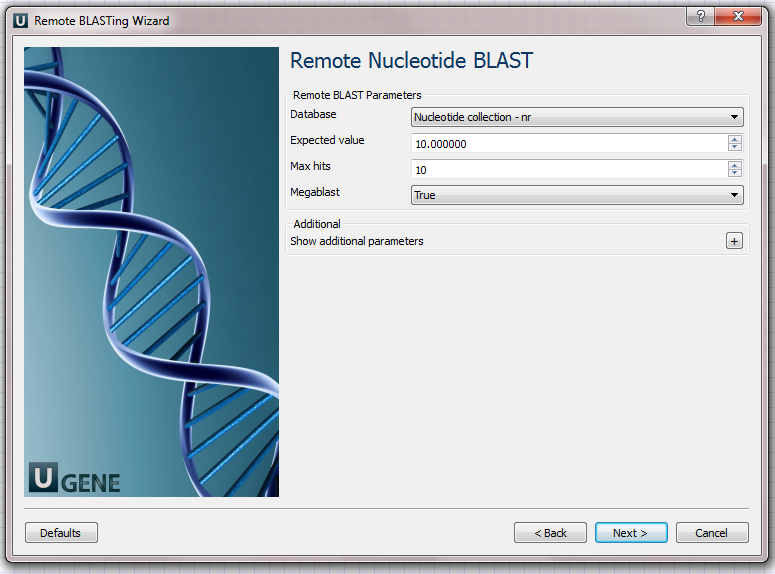Click the 'Max hits' label
This screenshot has width=775, height=574.
click(x=310, y=166)
